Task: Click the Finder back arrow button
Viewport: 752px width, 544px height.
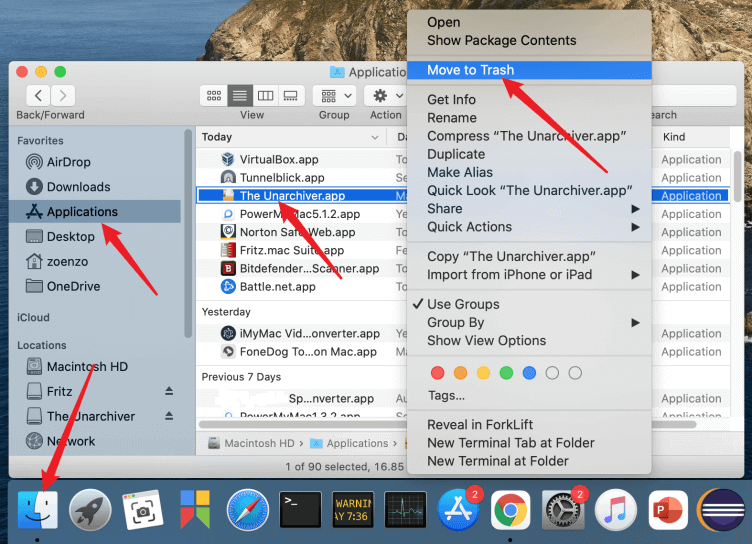Action: click(x=38, y=95)
